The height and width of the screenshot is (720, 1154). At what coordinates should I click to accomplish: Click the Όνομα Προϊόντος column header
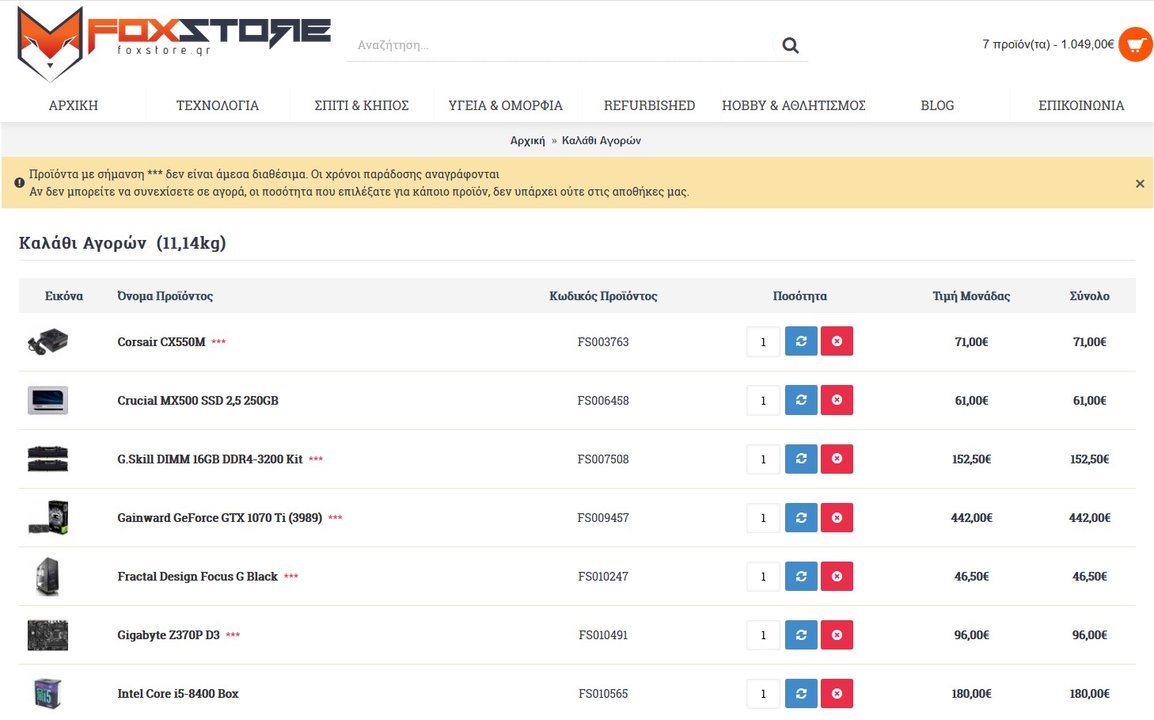tap(165, 296)
